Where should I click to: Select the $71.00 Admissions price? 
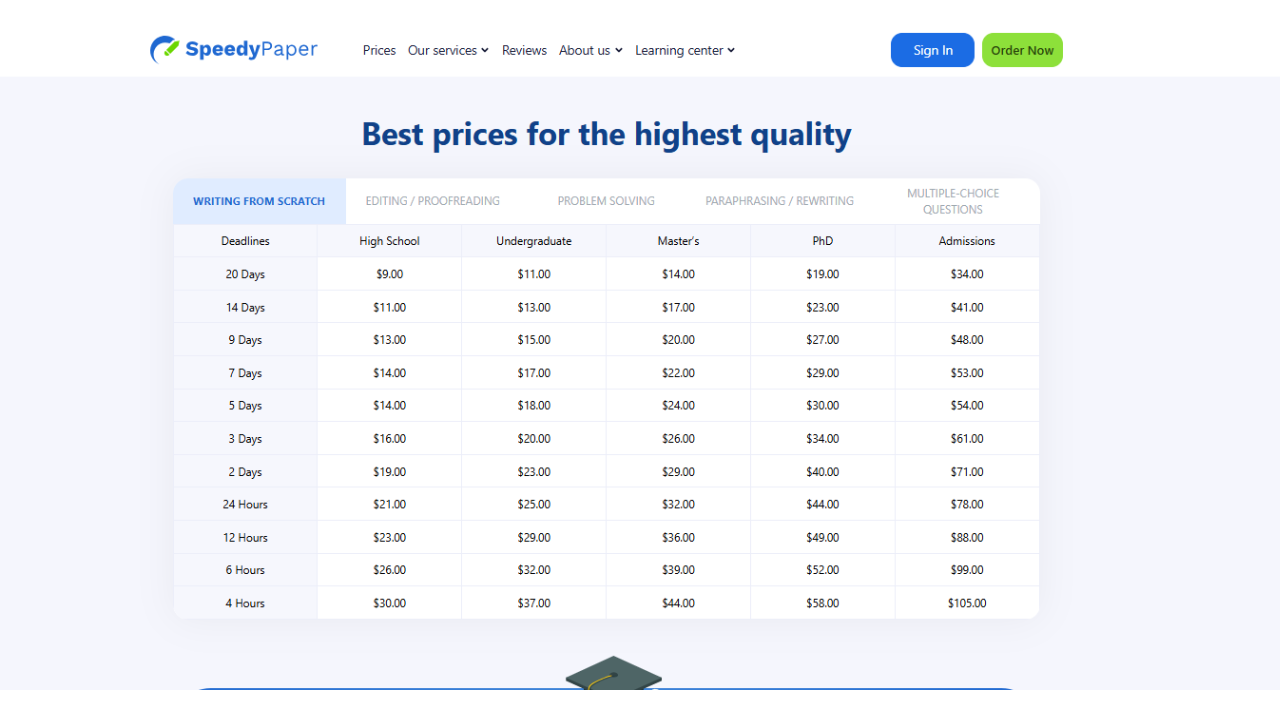click(967, 472)
